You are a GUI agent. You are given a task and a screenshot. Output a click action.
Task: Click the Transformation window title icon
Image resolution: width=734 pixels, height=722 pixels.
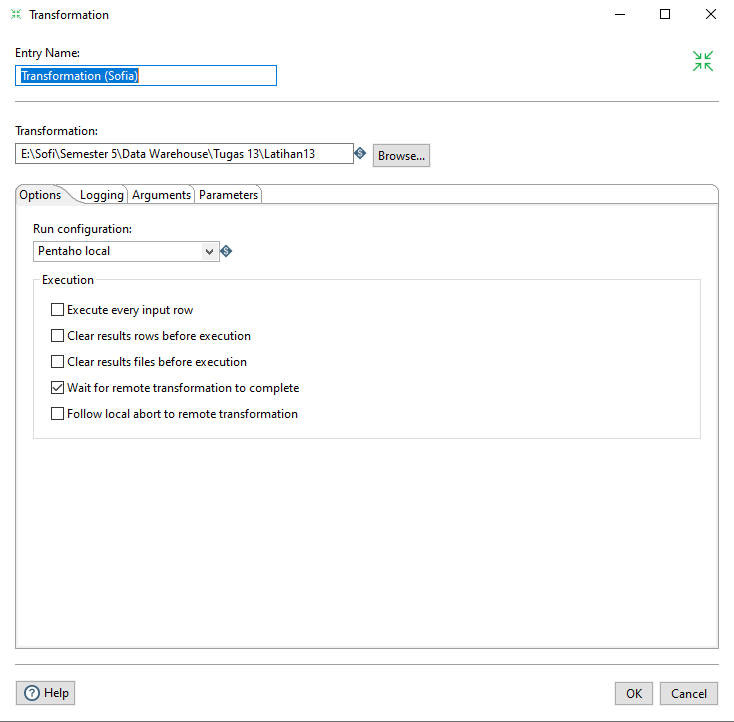click(x=16, y=15)
